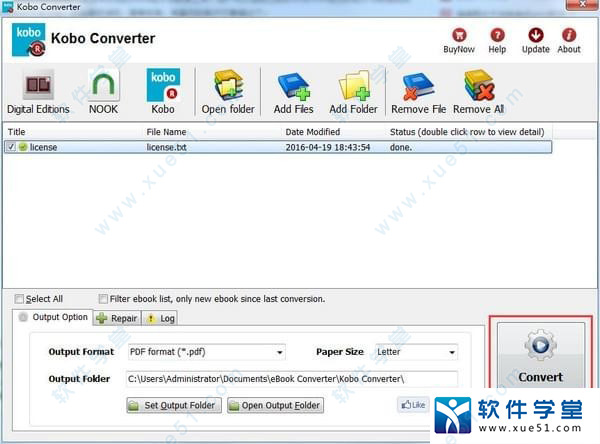
Task: Enable the Select All checkbox
Action: click(19, 299)
